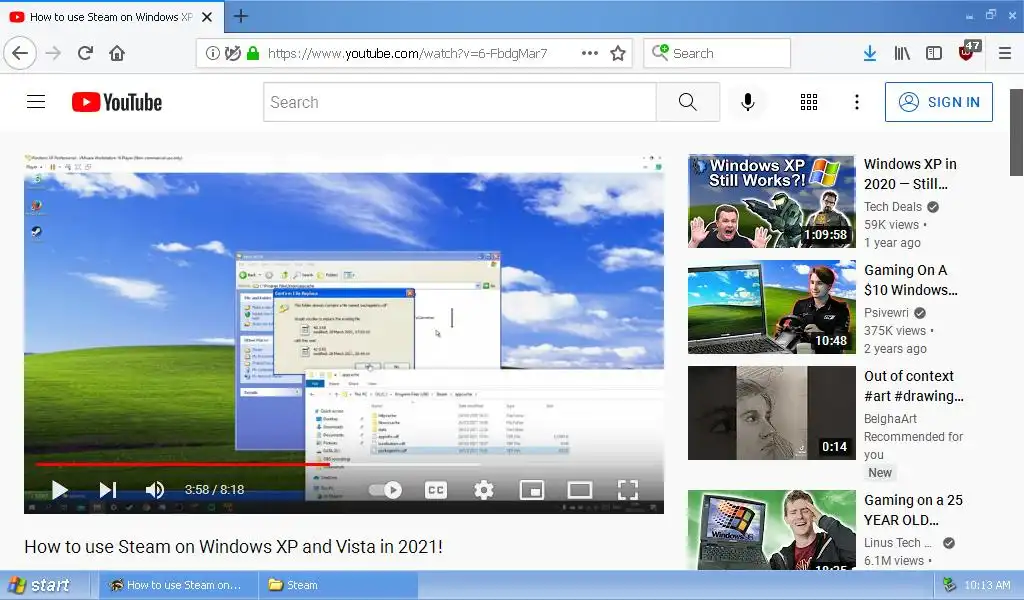This screenshot has width=1024, height=600.
Task: Open Gaming on a 25 YEAR OLD title
Action: click(x=913, y=510)
